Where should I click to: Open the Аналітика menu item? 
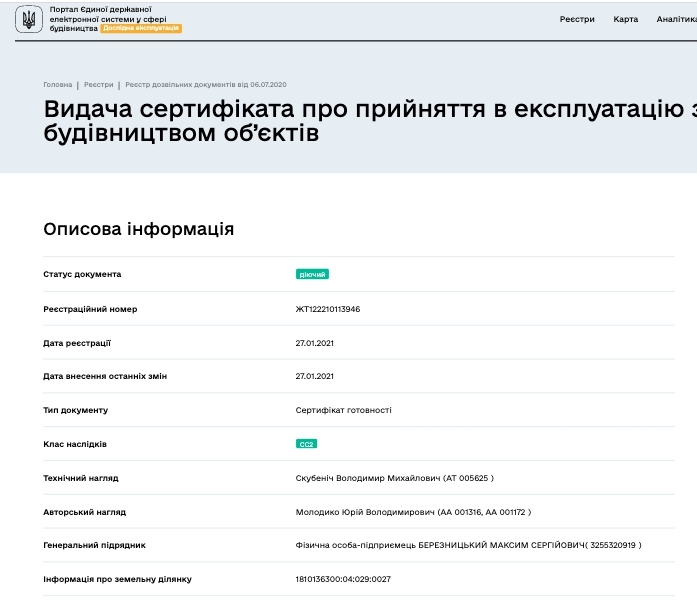click(677, 19)
